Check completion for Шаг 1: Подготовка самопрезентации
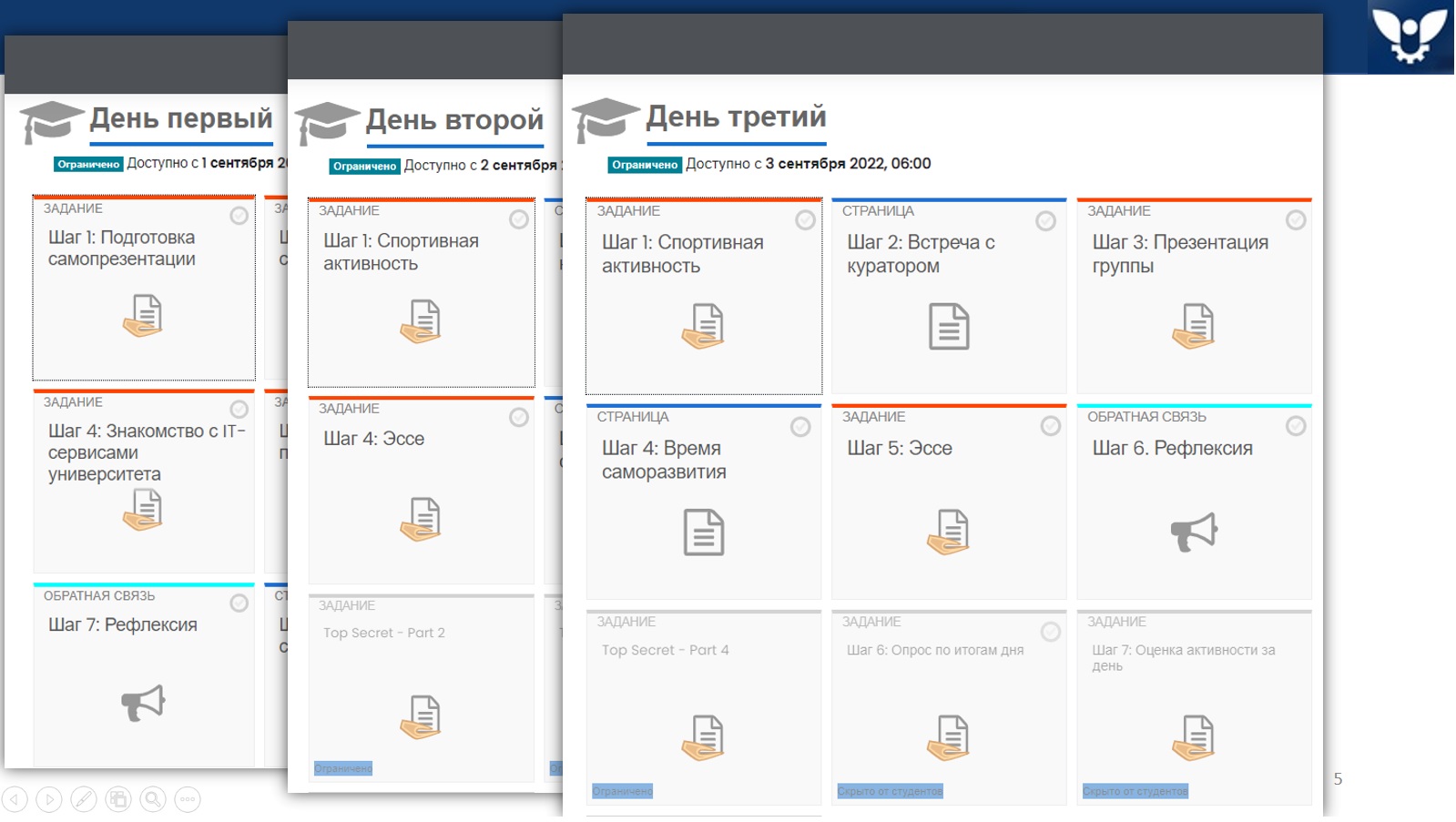The height and width of the screenshot is (822, 1456). [239, 216]
